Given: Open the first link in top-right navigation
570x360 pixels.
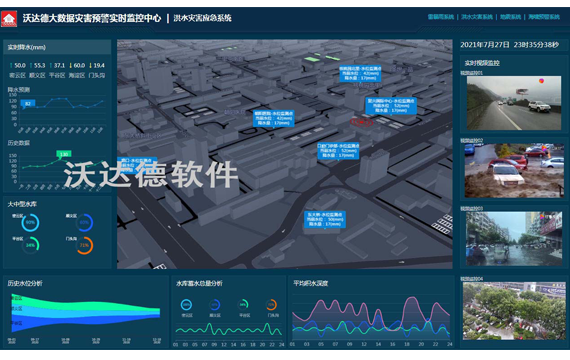Looking at the screenshot, I should [x=441, y=17].
